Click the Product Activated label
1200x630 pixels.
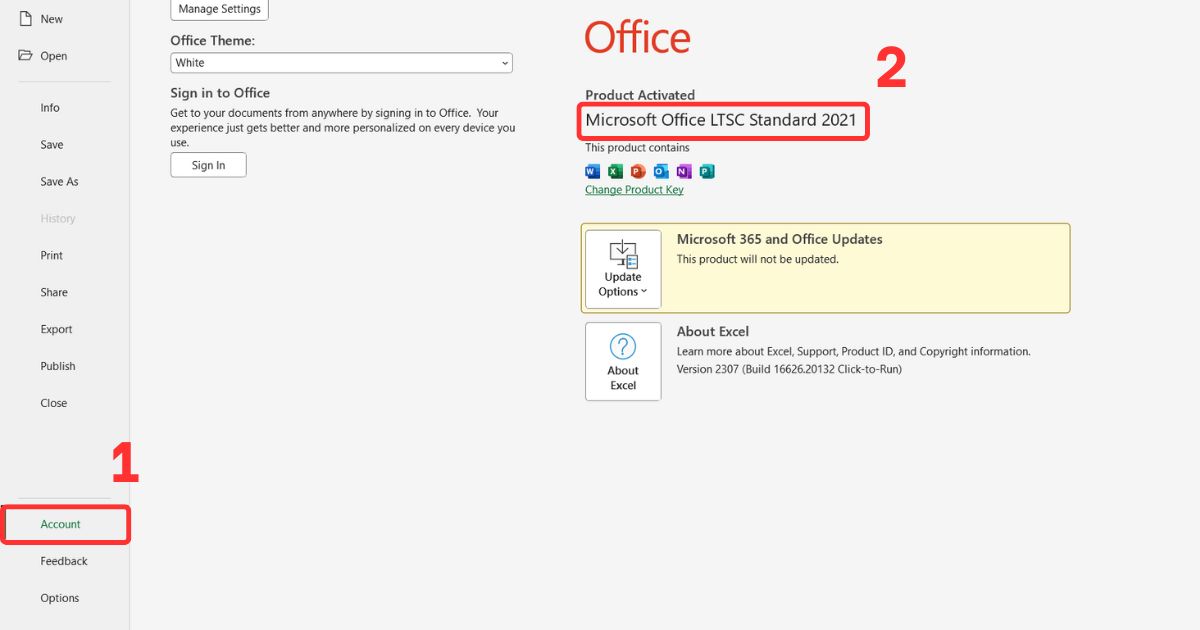coord(640,95)
